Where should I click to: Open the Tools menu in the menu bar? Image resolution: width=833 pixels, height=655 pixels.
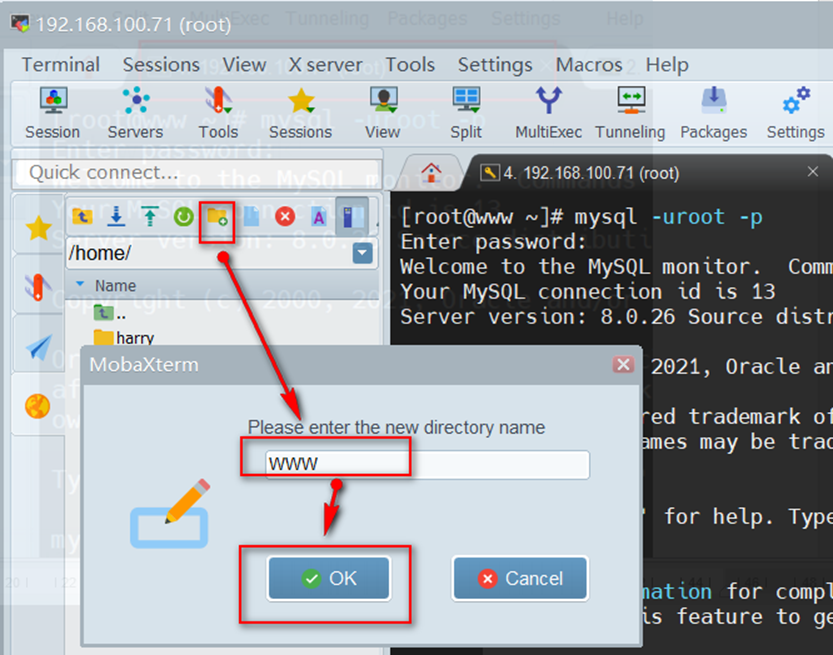pos(410,65)
